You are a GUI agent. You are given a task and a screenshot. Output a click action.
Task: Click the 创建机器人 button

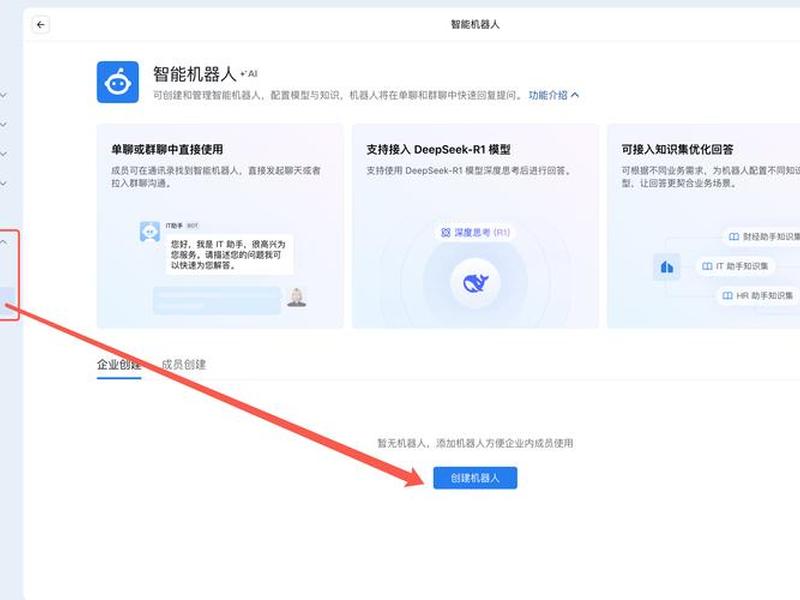point(475,478)
